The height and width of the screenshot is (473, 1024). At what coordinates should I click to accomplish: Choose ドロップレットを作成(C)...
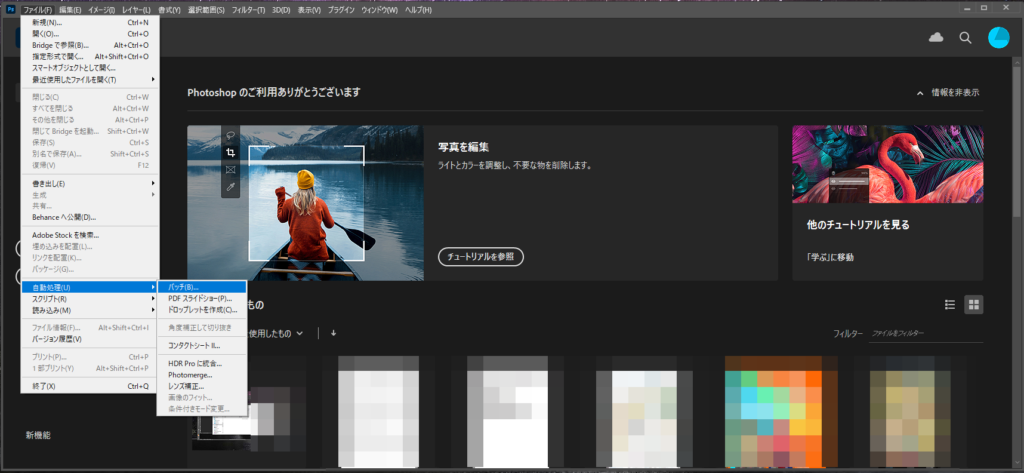pyautogui.click(x=202, y=310)
